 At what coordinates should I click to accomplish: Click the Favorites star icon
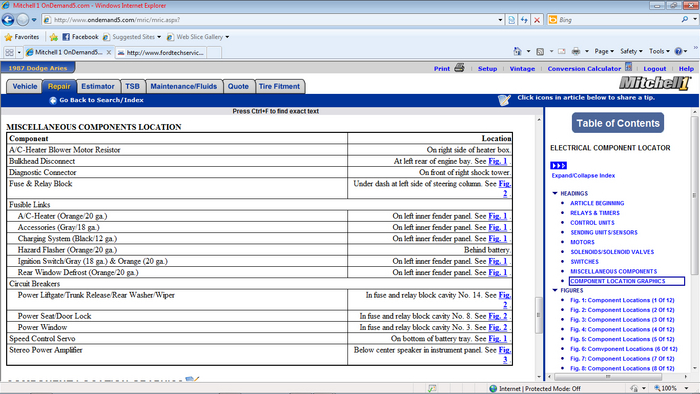(x=8, y=37)
